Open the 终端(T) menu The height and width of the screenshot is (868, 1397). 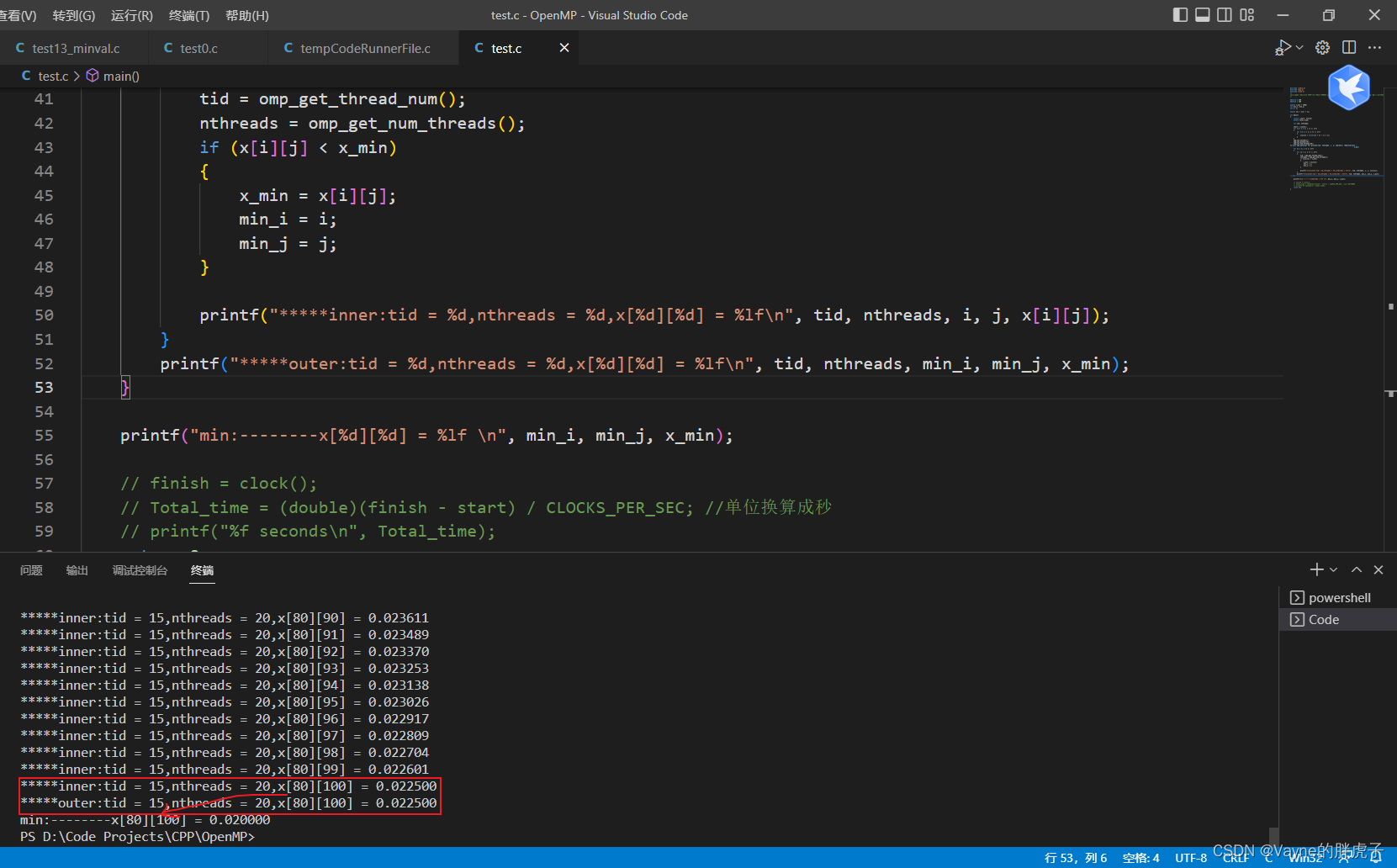[189, 15]
